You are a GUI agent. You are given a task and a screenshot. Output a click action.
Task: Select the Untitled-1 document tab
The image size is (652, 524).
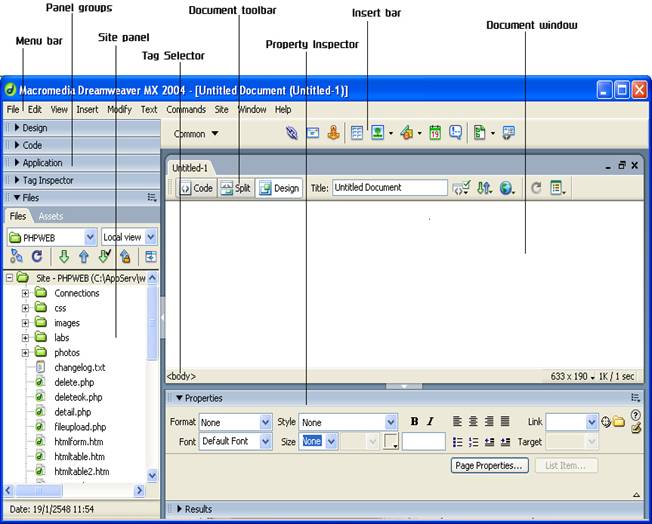[190, 168]
